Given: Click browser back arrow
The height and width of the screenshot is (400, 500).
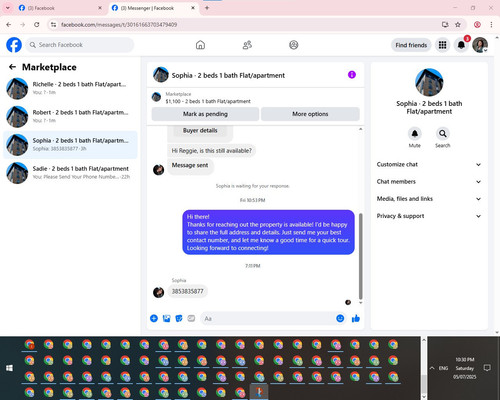Looking at the screenshot, I should point(9,25).
